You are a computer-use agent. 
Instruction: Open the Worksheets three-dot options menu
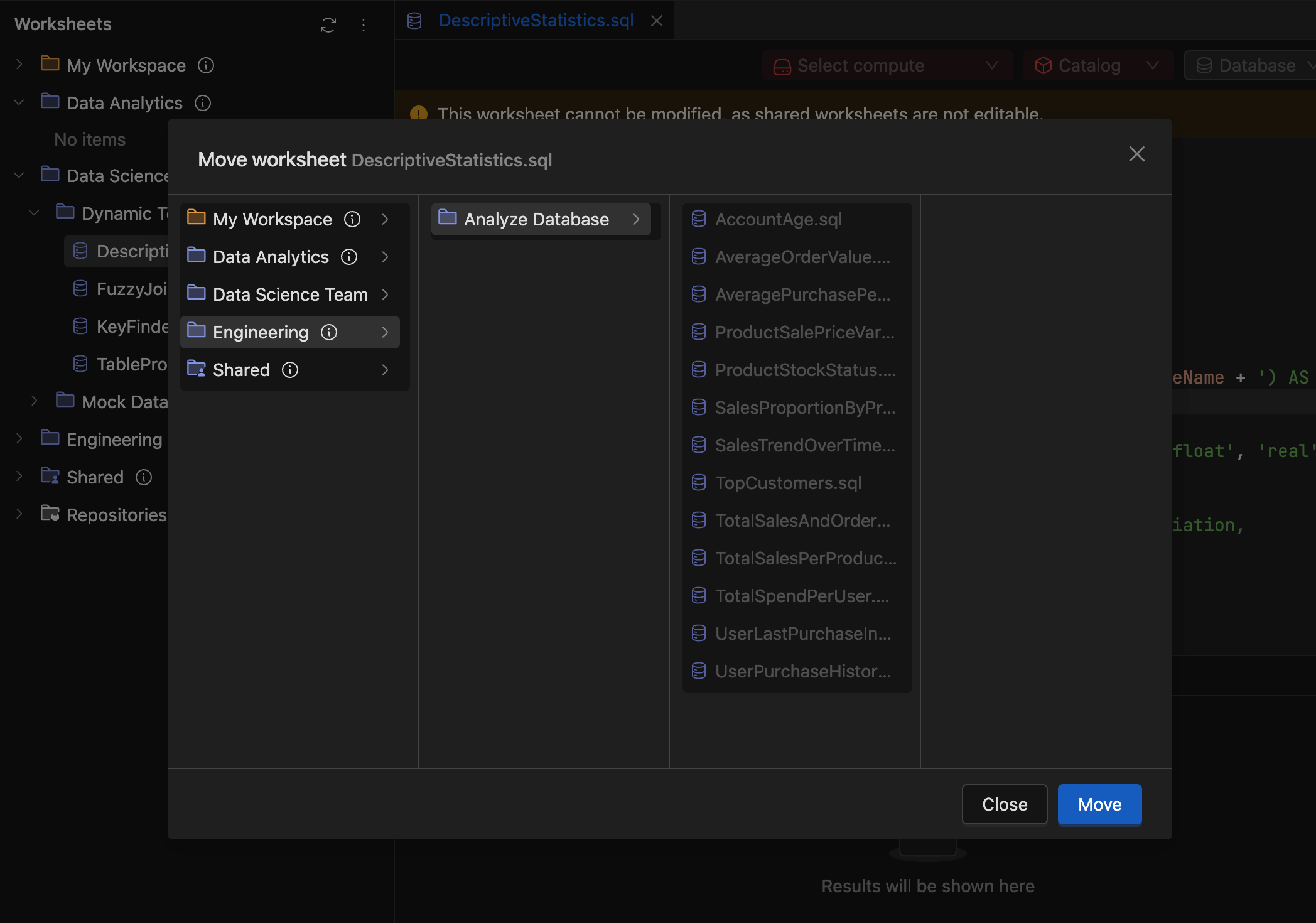[364, 24]
